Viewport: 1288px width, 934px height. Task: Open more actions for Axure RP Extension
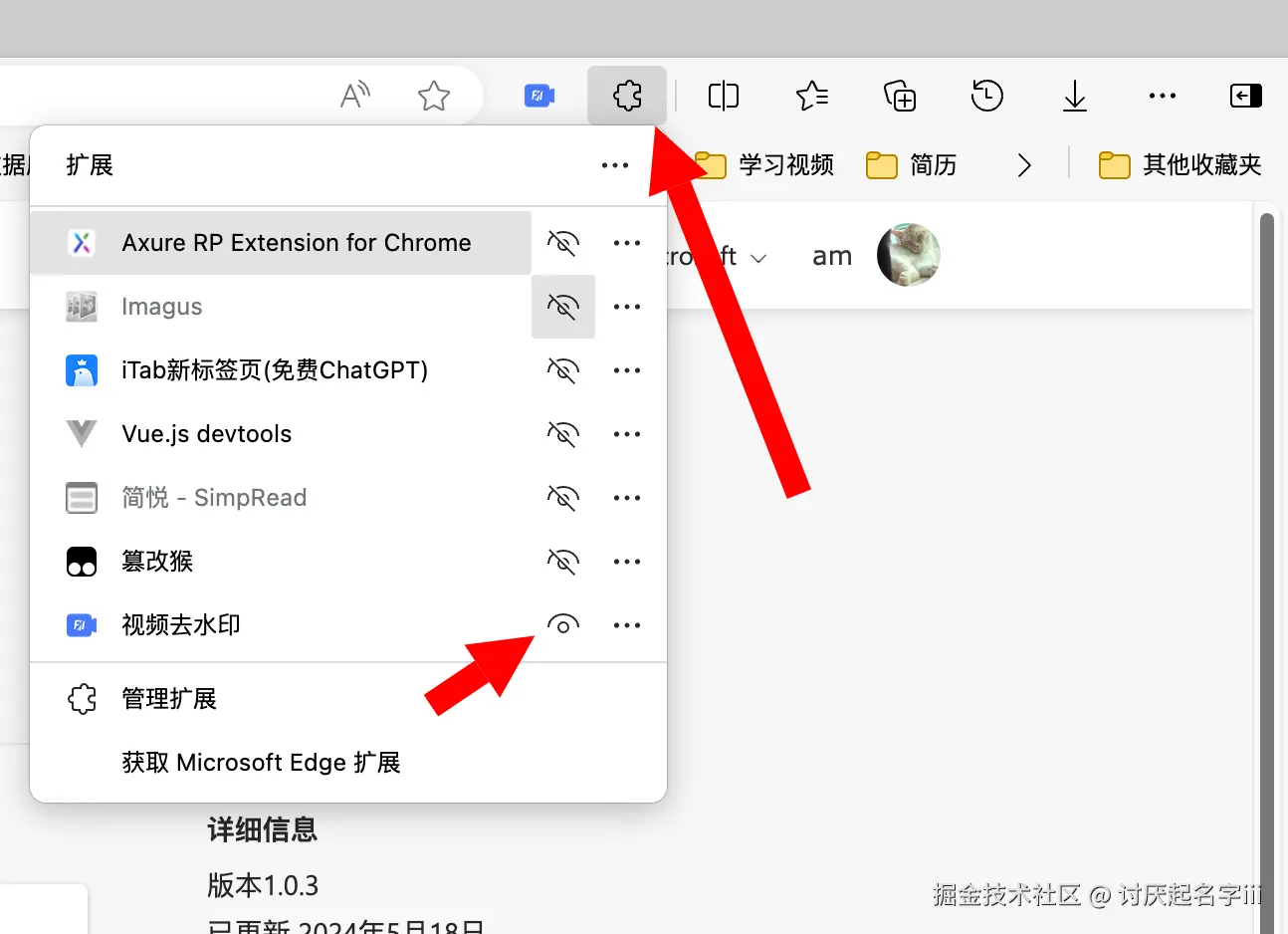627,243
